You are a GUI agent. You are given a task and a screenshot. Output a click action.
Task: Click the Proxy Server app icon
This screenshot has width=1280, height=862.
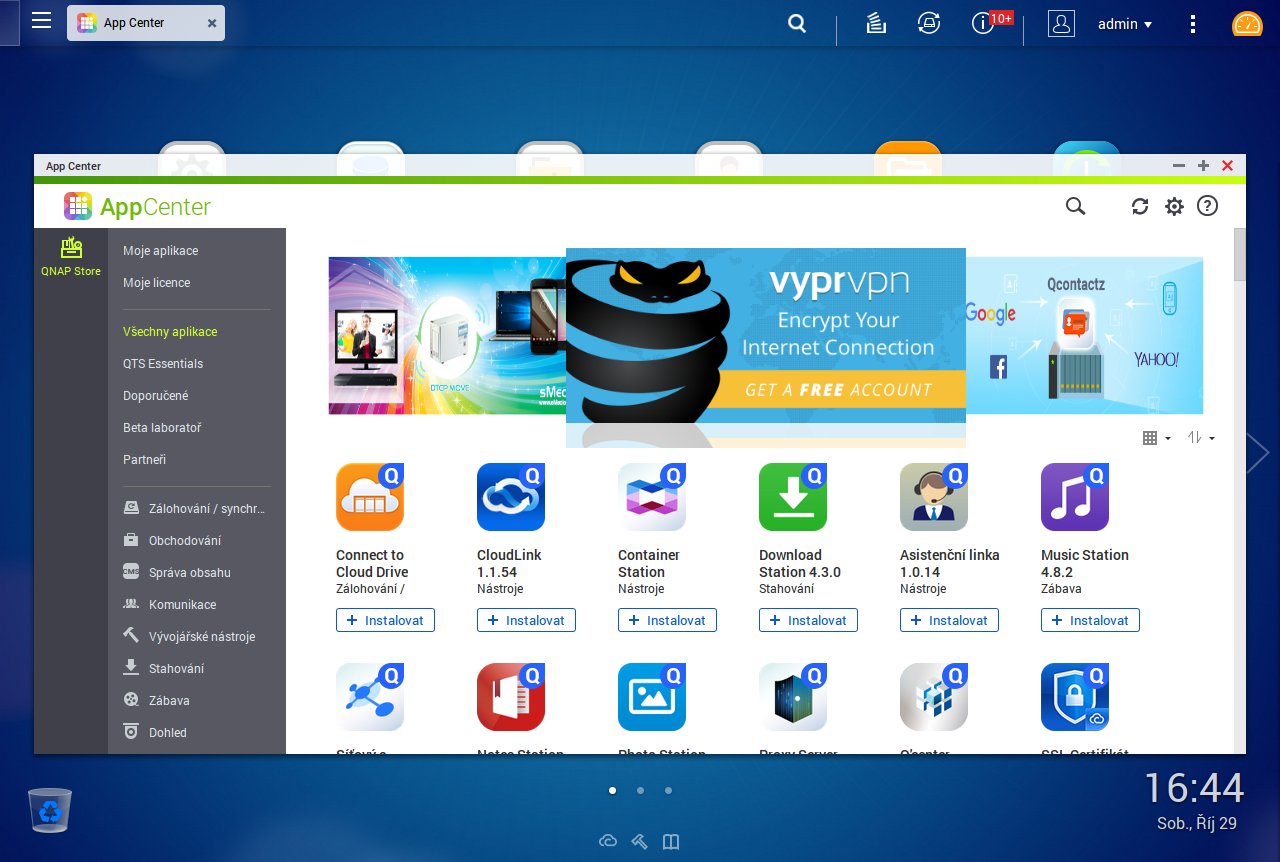(793, 697)
